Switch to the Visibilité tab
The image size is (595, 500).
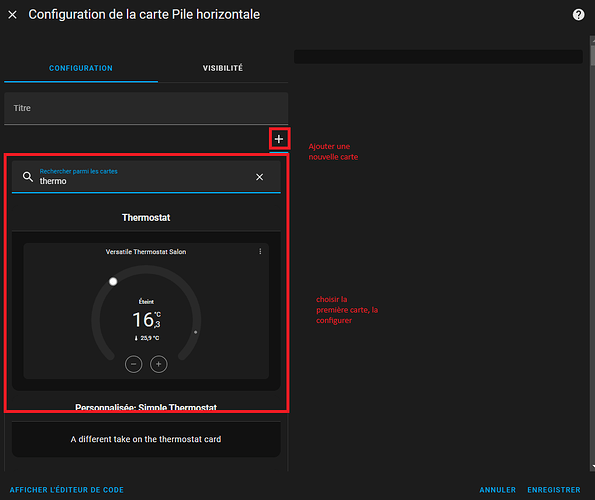coord(223,68)
